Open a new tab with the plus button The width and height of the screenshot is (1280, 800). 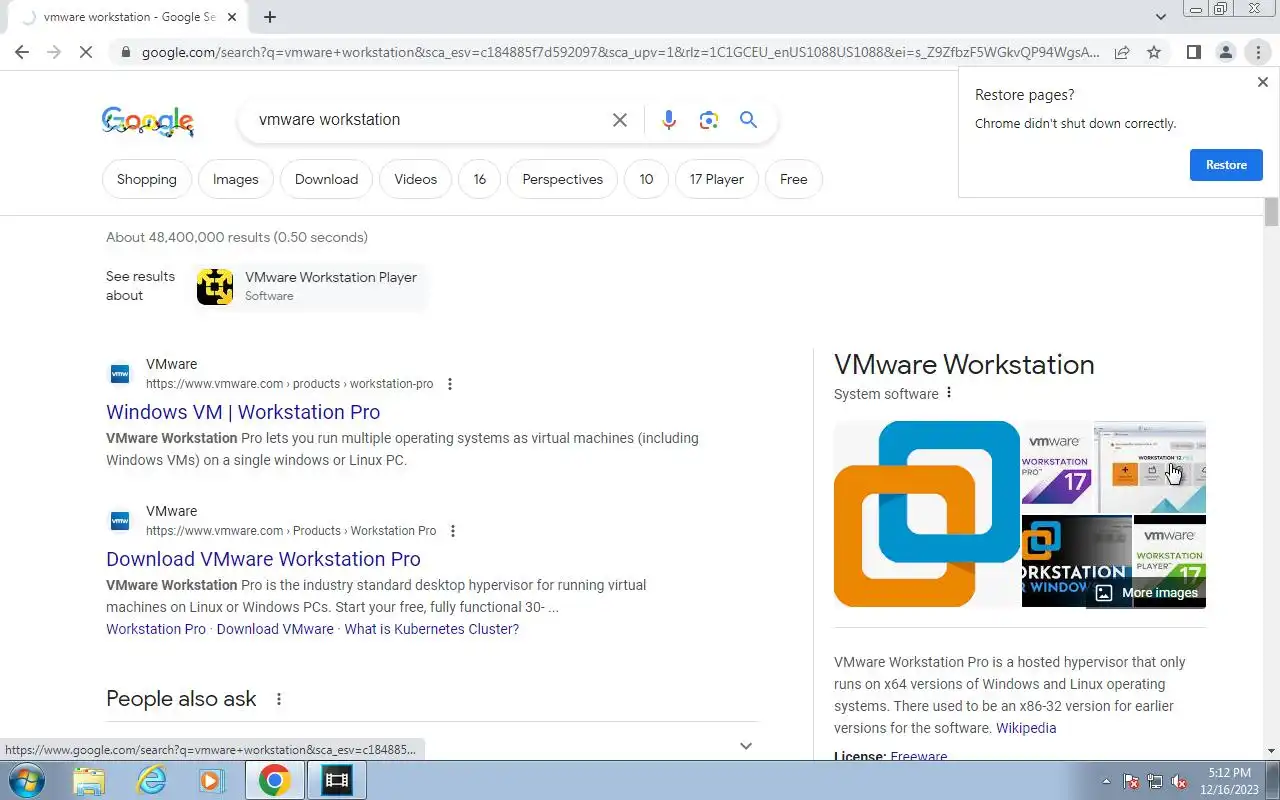(270, 17)
